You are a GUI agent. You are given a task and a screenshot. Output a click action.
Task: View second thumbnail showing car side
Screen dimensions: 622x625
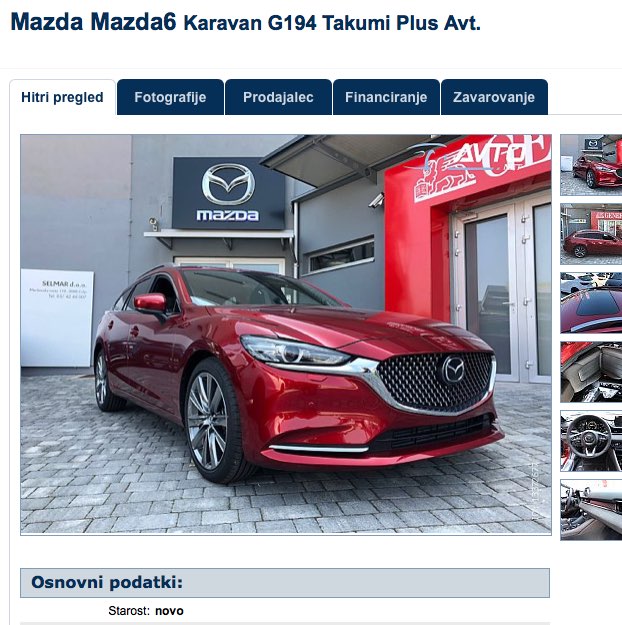[591, 234]
